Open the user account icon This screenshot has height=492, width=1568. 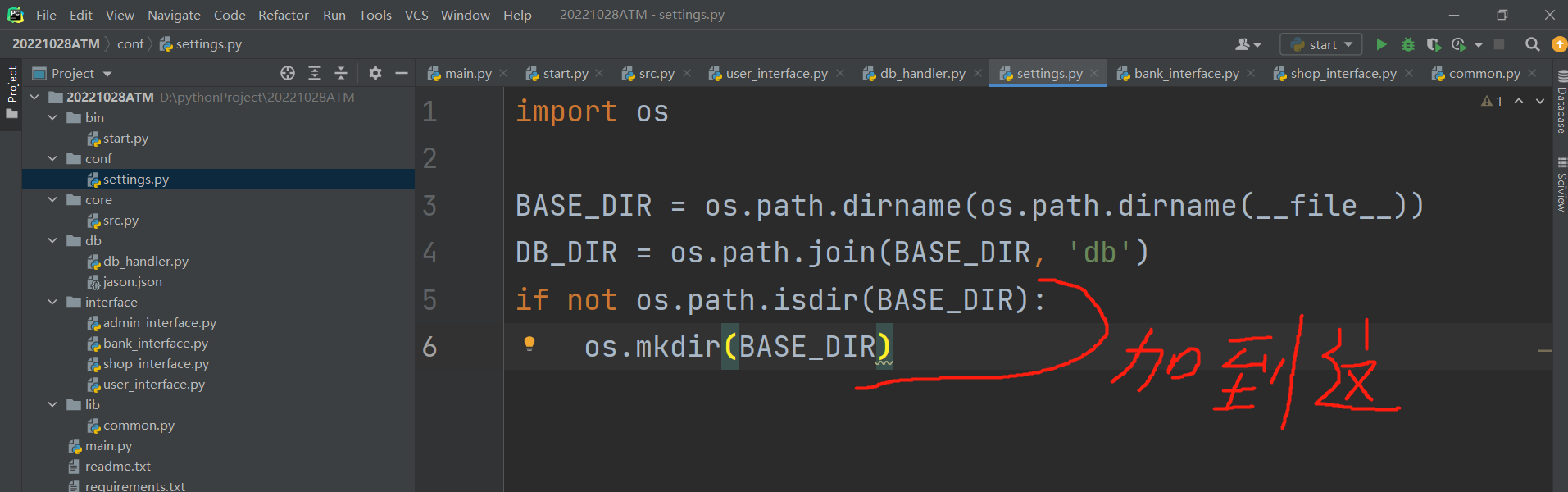coord(1248,44)
